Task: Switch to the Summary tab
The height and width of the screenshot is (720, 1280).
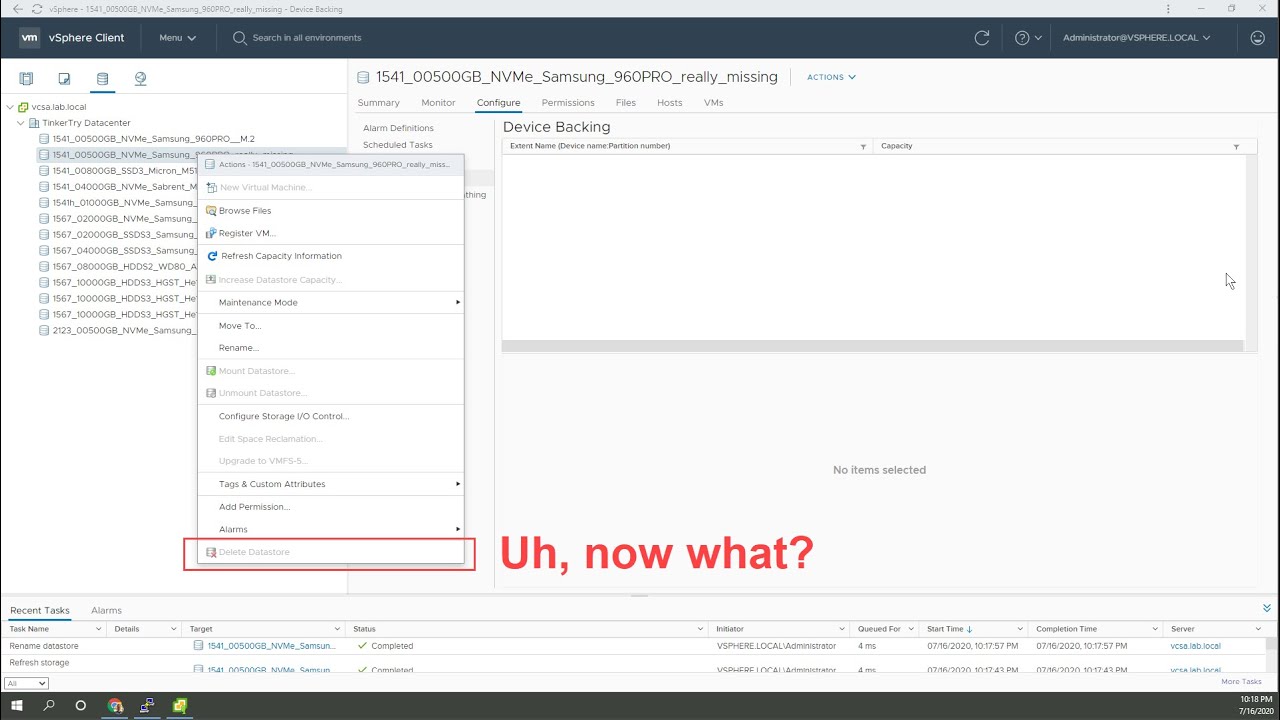Action: [x=379, y=103]
